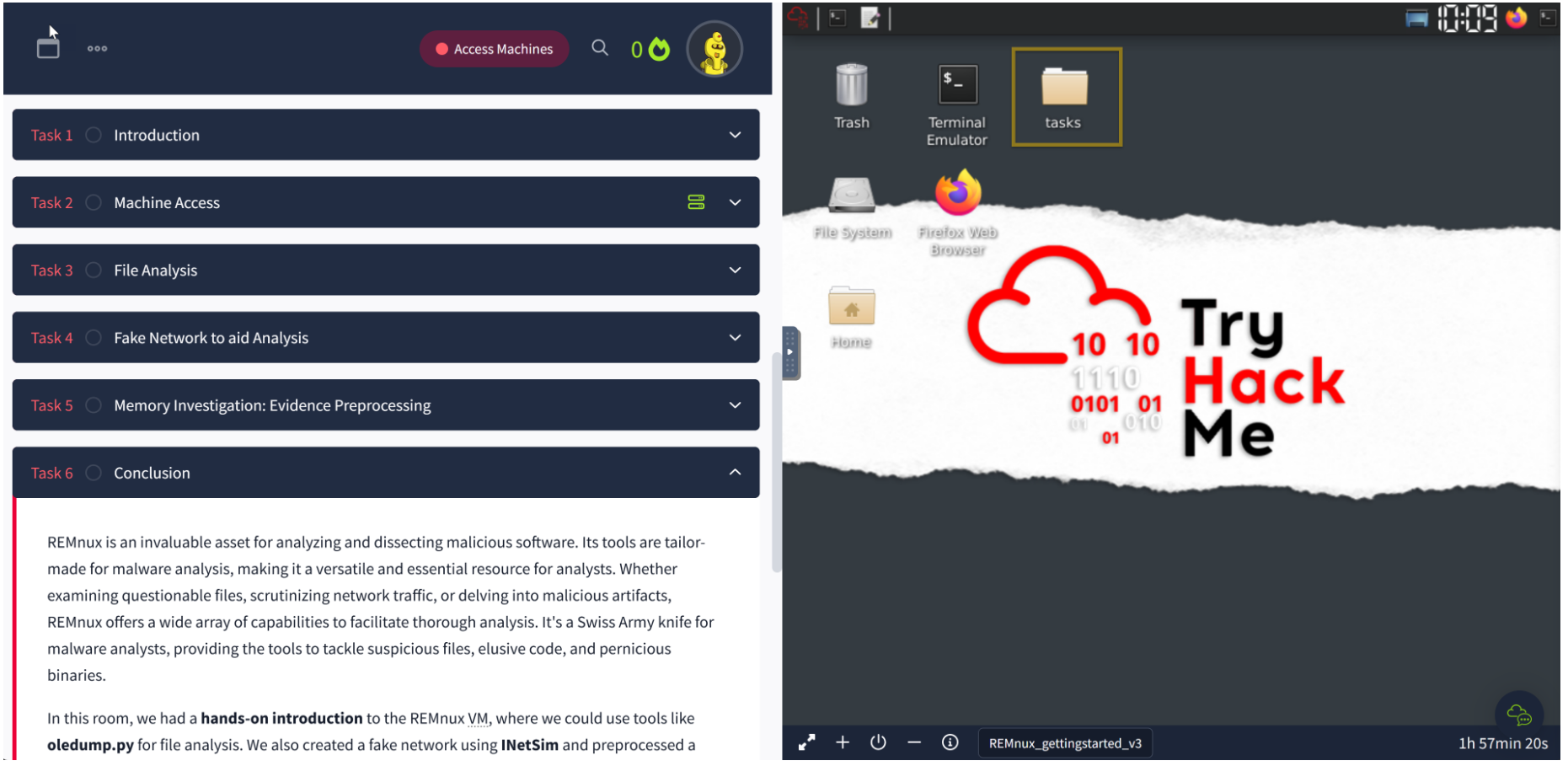Viewport: 1568px width, 766px height.
Task: Expand the Task 5 Memory Investigation chevron
Action: point(736,405)
